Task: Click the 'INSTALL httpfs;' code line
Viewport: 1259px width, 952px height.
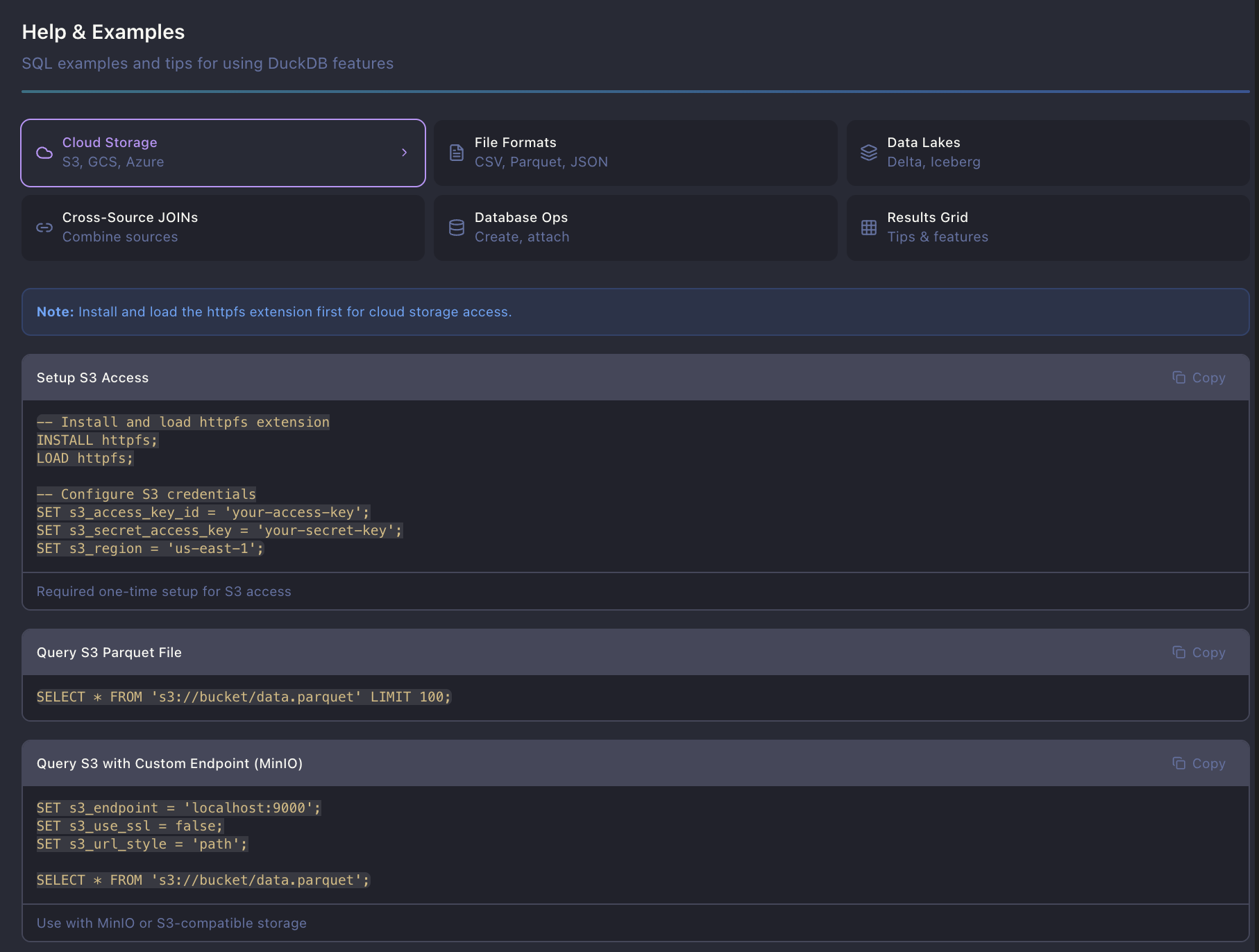Action: click(97, 440)
